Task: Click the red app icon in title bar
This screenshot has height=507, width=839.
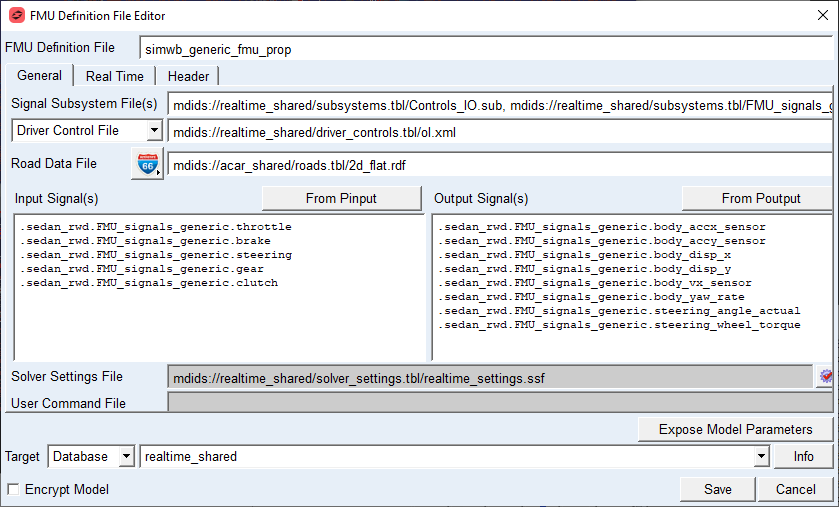Action: pyautogui.click(x=17, y=15)
